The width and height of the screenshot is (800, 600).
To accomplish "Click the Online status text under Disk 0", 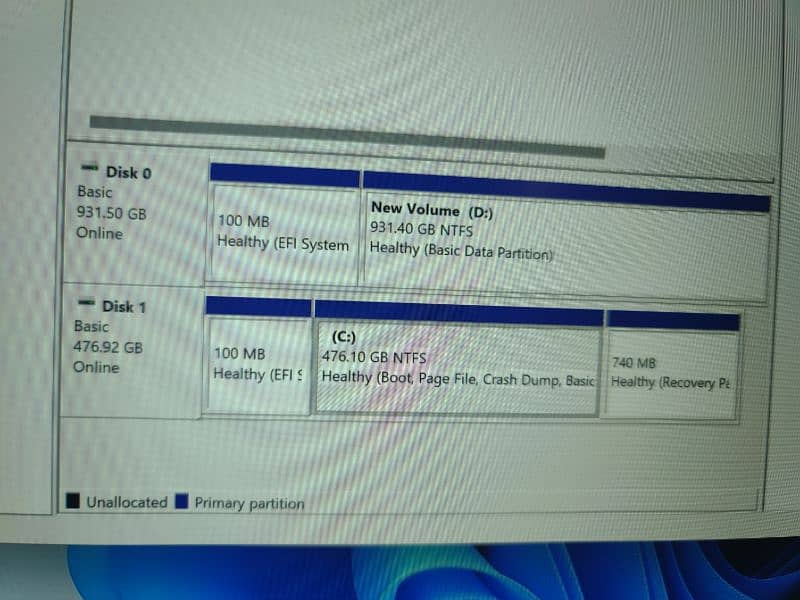I will 99,233.
